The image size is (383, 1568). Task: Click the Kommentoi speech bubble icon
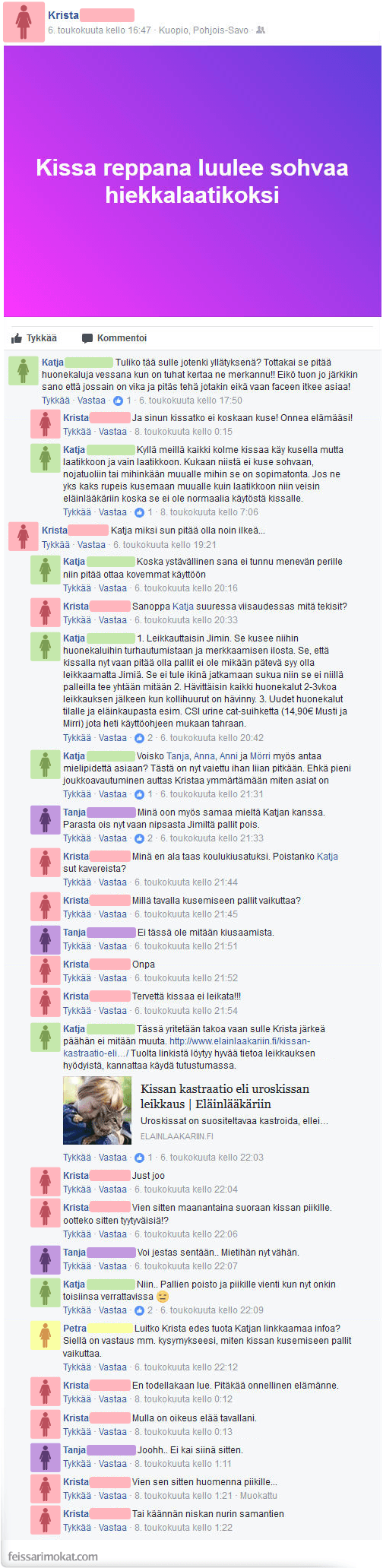point(87,338)
